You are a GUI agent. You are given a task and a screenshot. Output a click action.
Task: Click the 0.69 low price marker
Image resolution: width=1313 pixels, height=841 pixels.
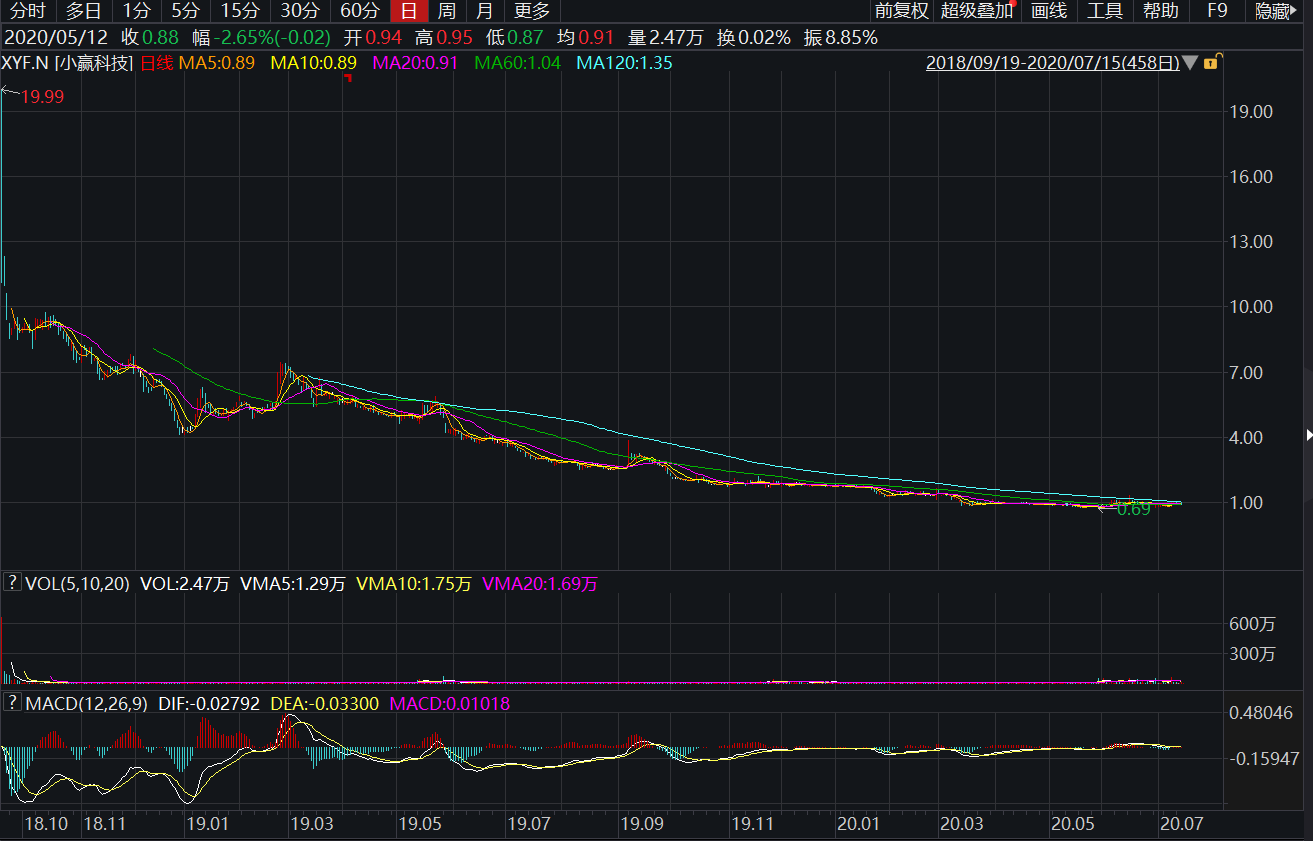(1133, 509)
